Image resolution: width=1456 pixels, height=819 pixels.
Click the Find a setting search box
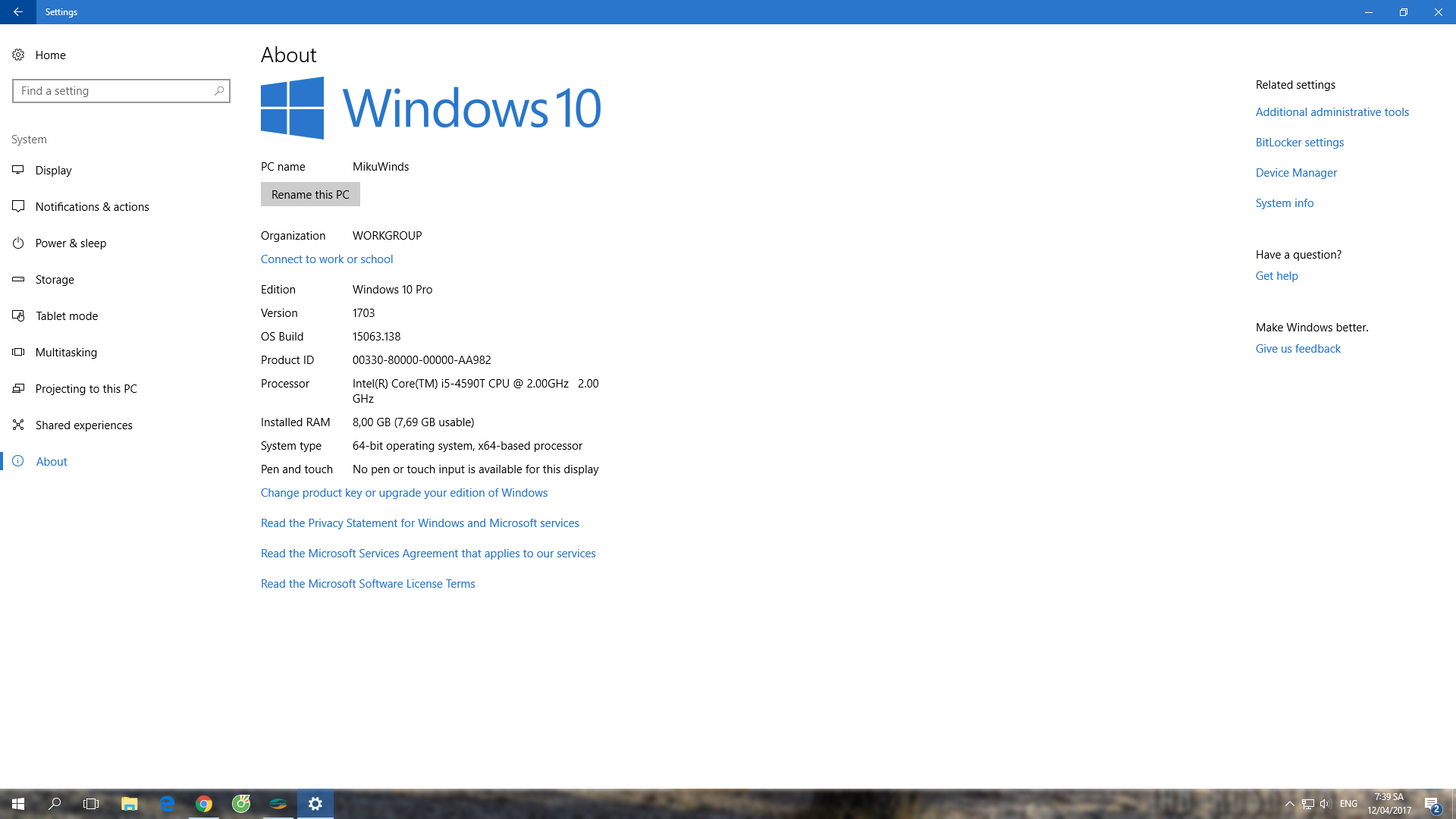pos(121,91)
